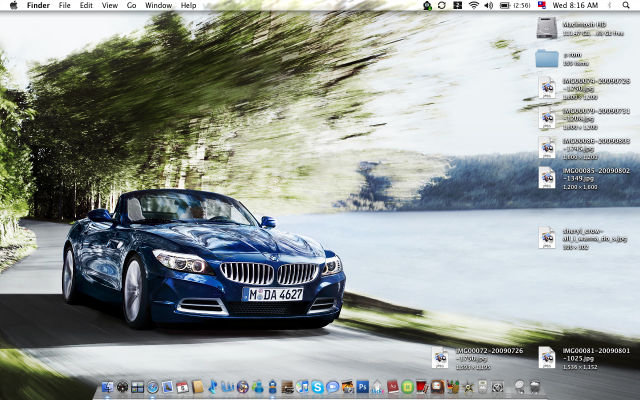
Task: Open iCal from the Dock
Action: pyautogui.click(x=182, y=387)
